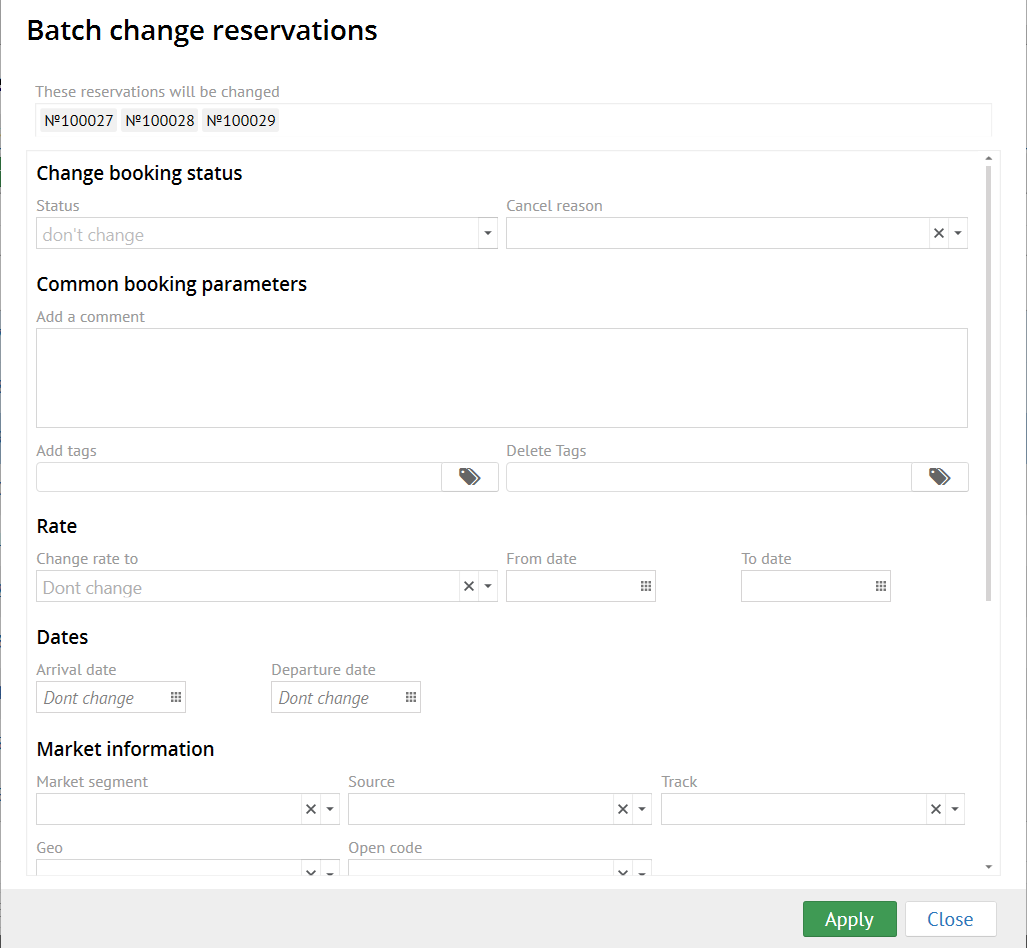The height and width of the screenshot is (948, 1027).
Task: Expand the Status dropdown
Action: 487,233
